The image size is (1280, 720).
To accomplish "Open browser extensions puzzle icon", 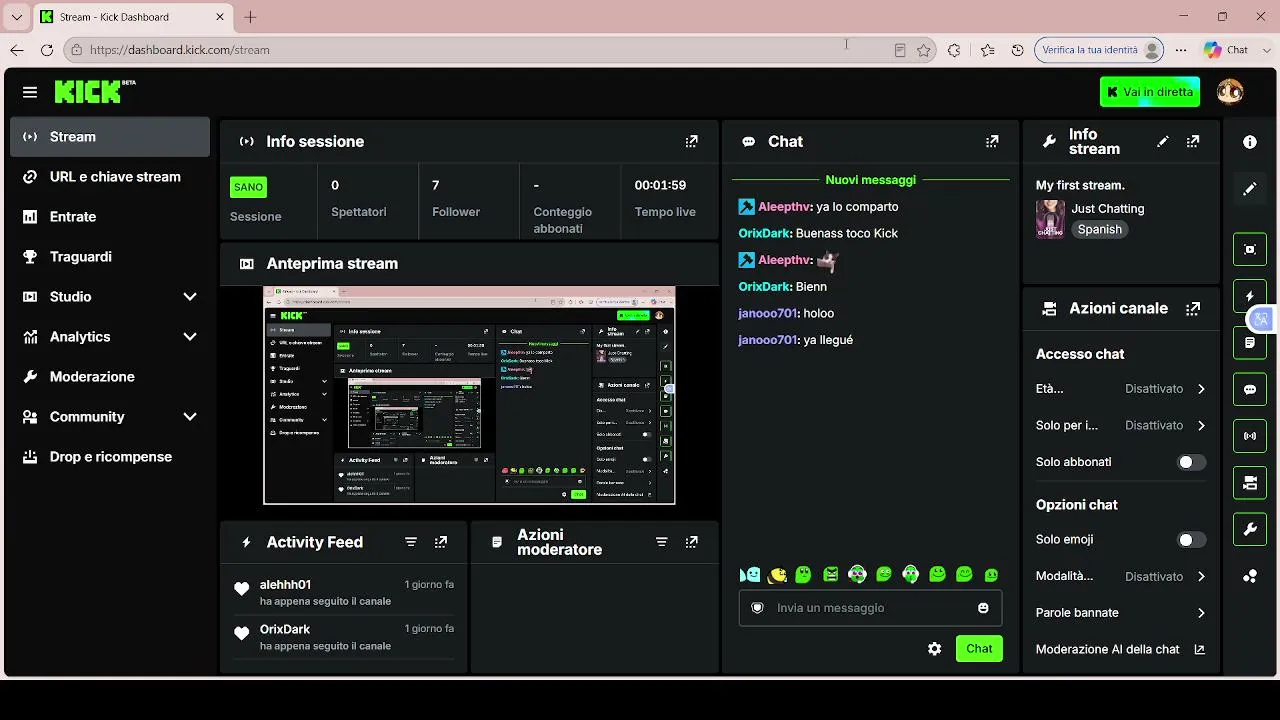I will coord(954,50).
